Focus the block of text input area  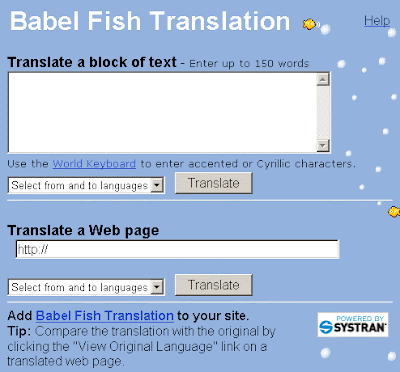[x=162, y=112]
